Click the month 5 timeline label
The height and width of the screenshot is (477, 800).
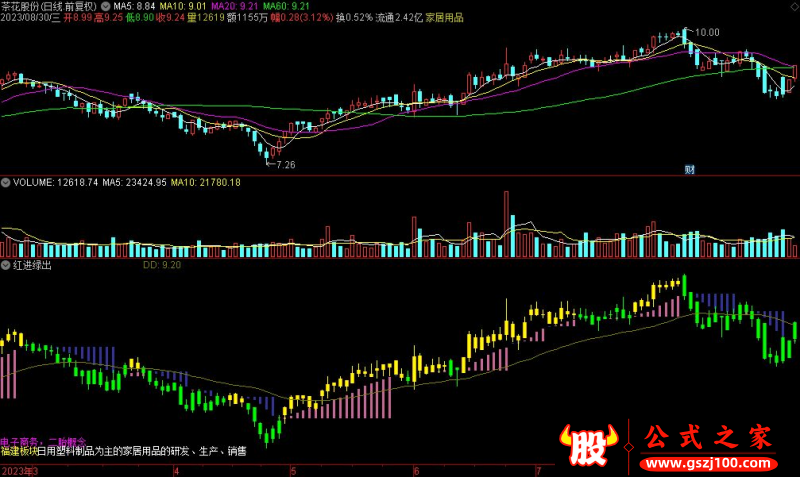coord(293,471)
